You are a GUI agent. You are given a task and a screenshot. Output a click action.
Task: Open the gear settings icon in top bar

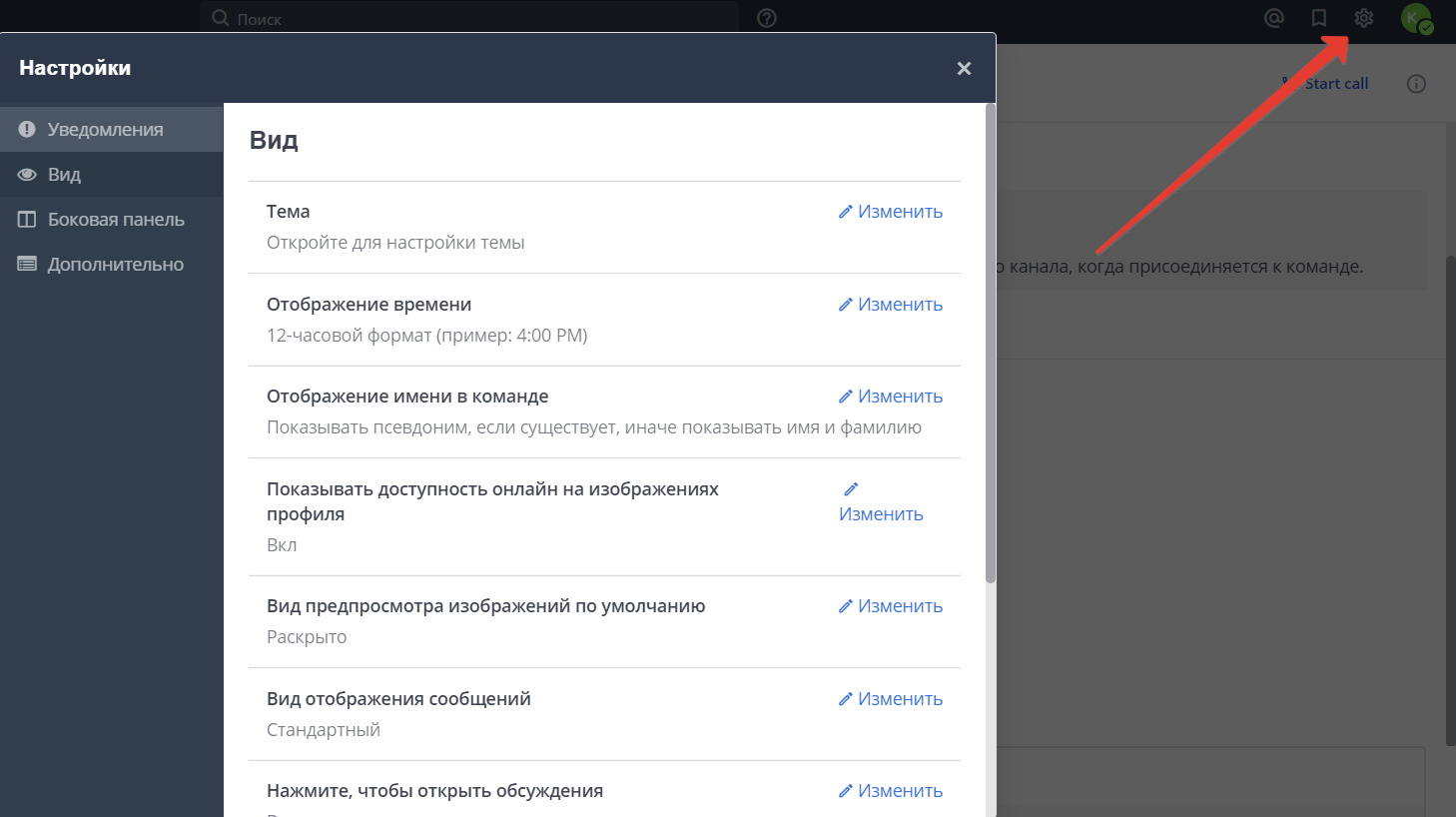pos(1363,17)
